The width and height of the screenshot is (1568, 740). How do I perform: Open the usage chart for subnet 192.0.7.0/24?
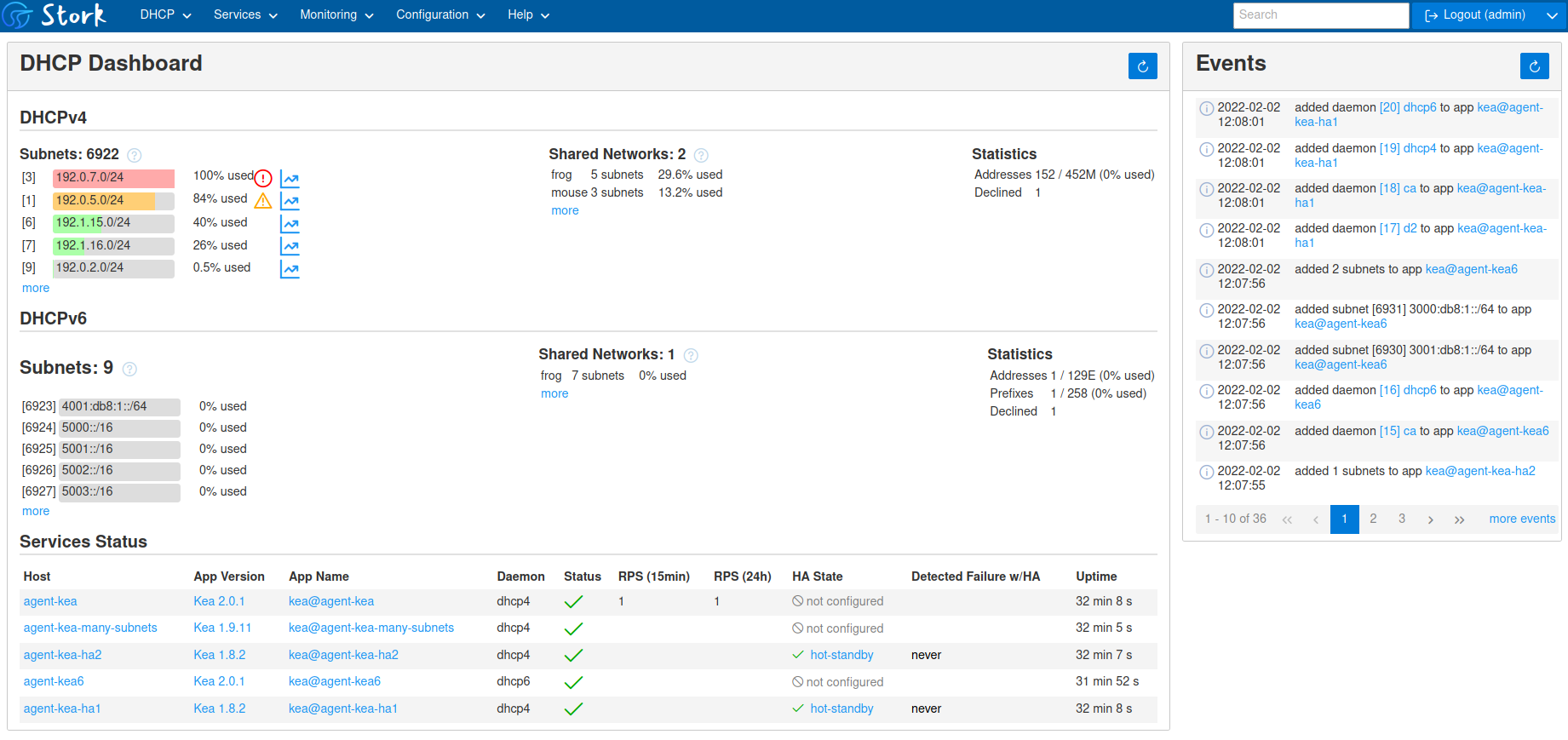(x=290, y=179)
